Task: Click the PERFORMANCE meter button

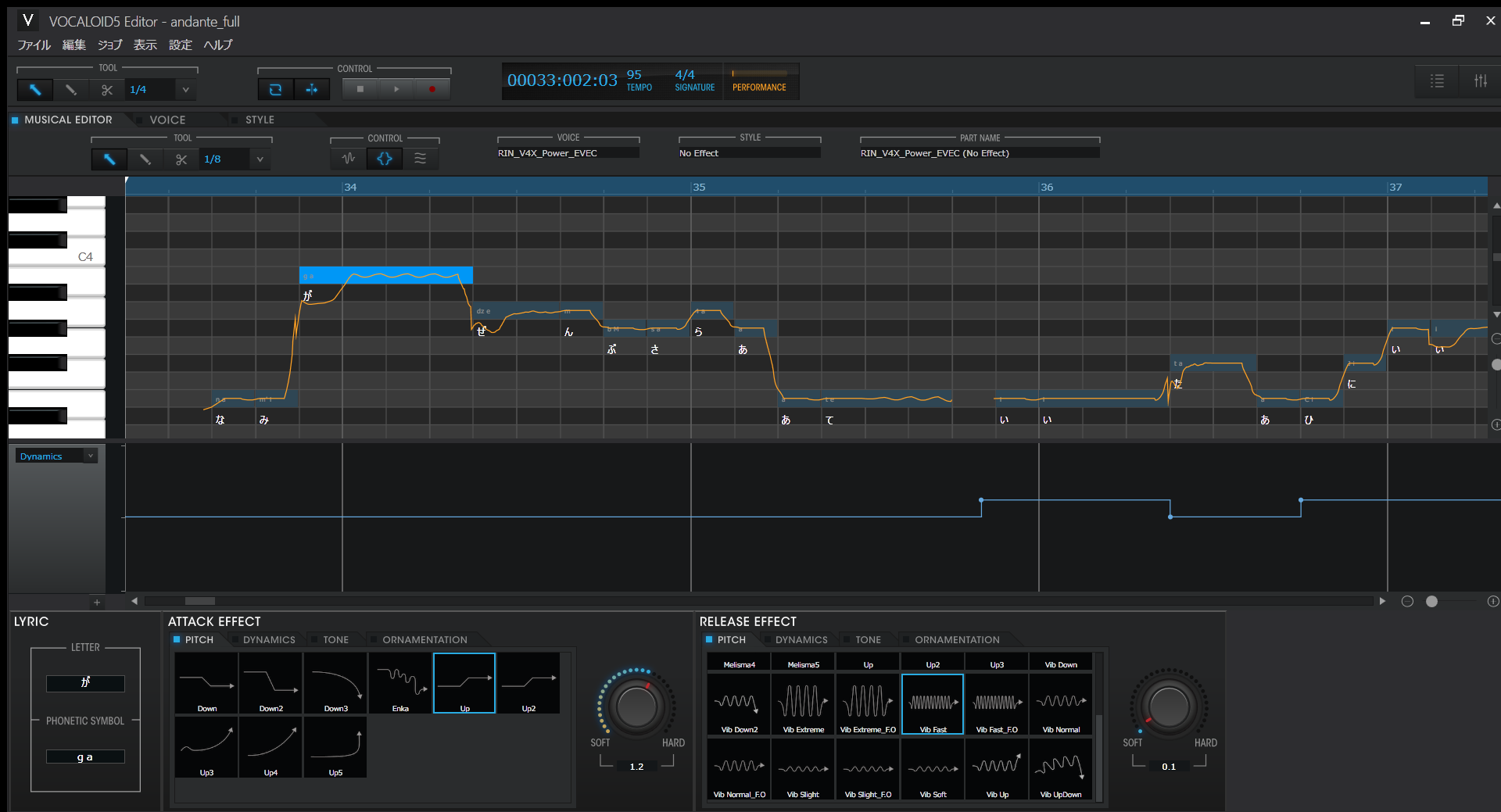Action: (759, 81)
